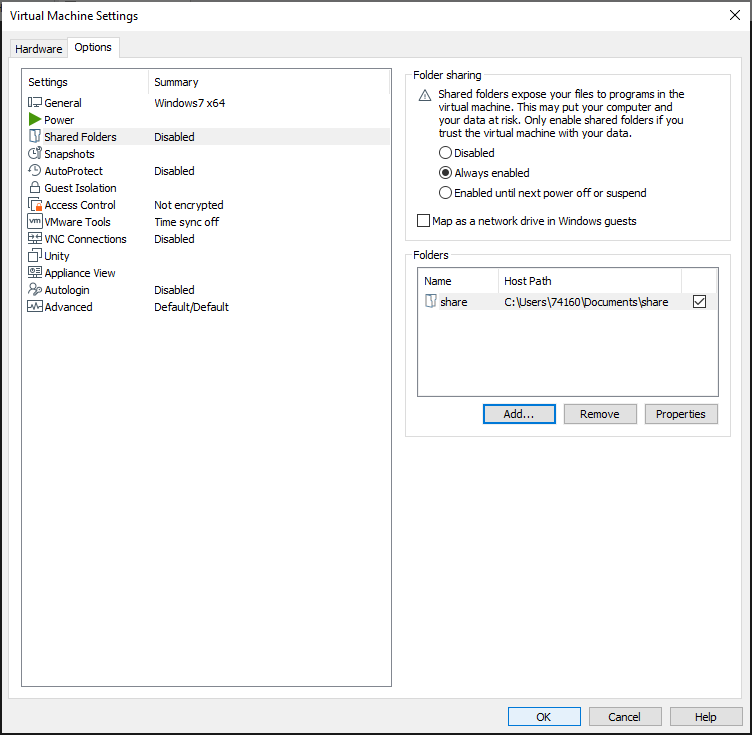Select Snapshots in settings list
Image resolution: width=752 pixels, height=735 pixels.
pos(69,154)
